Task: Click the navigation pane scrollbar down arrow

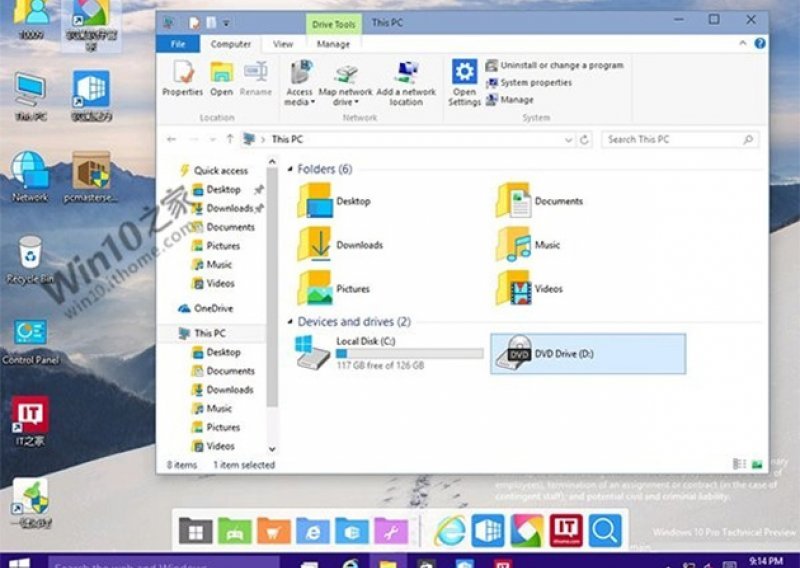Action: [x=272, y=449]
